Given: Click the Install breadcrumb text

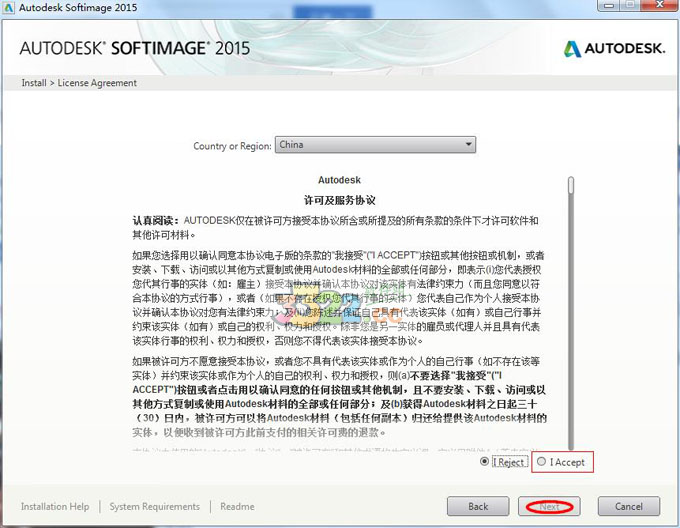Looking at the screenshot, I should (x=34, y=83).
